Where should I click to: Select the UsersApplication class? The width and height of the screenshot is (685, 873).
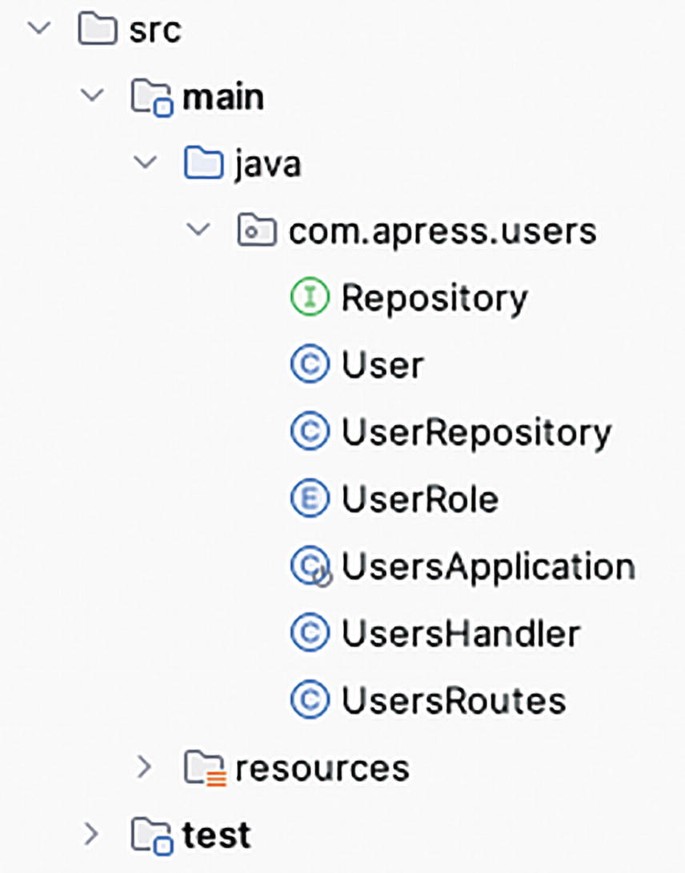pos(487,566)
